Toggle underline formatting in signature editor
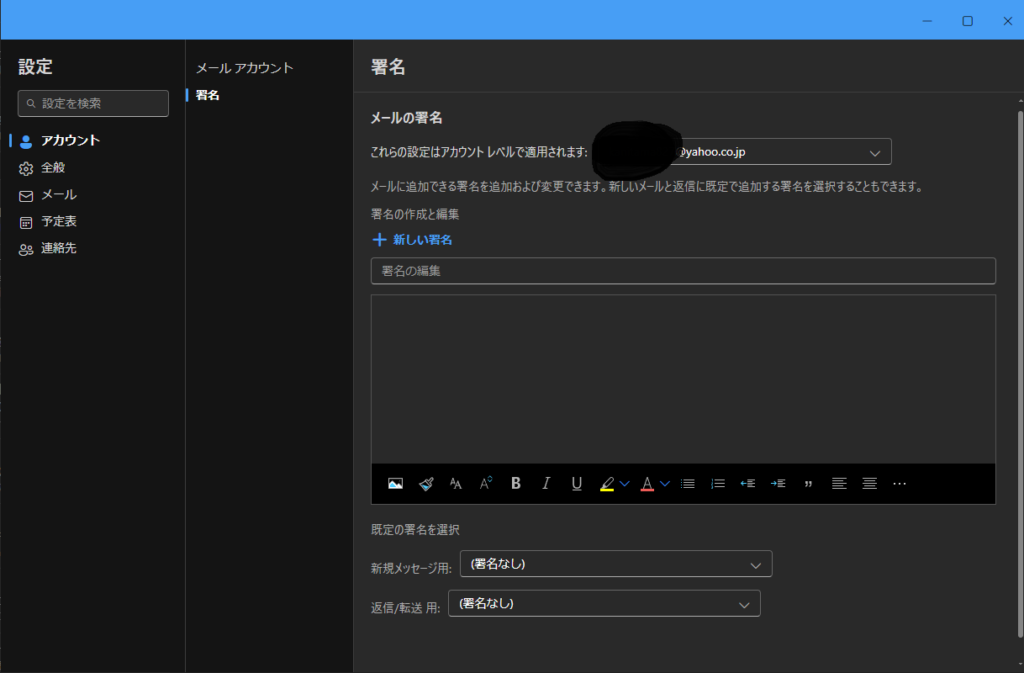 [x=577, y=484]
